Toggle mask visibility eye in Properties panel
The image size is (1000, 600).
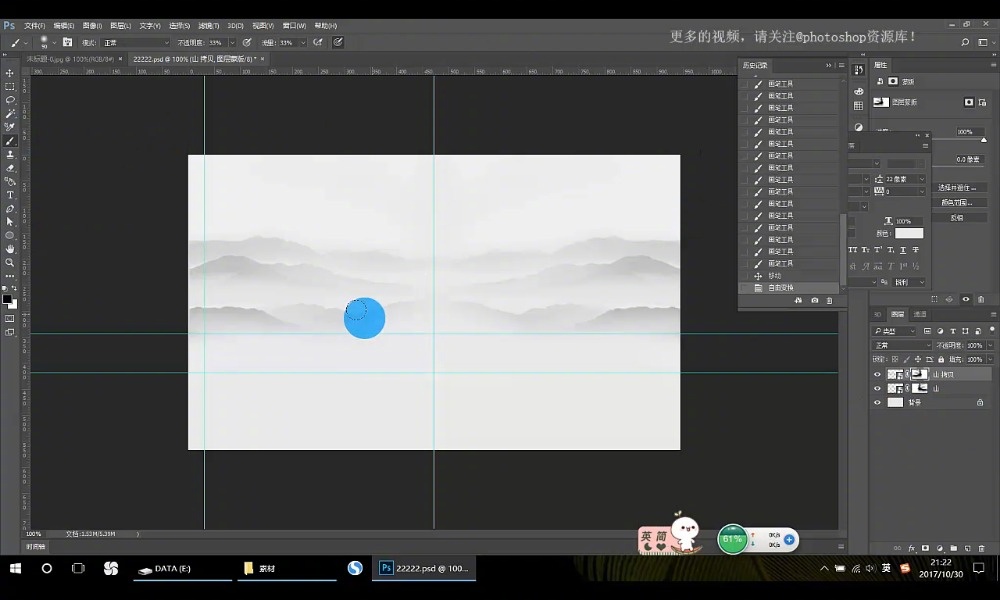[x=966, y=299]
